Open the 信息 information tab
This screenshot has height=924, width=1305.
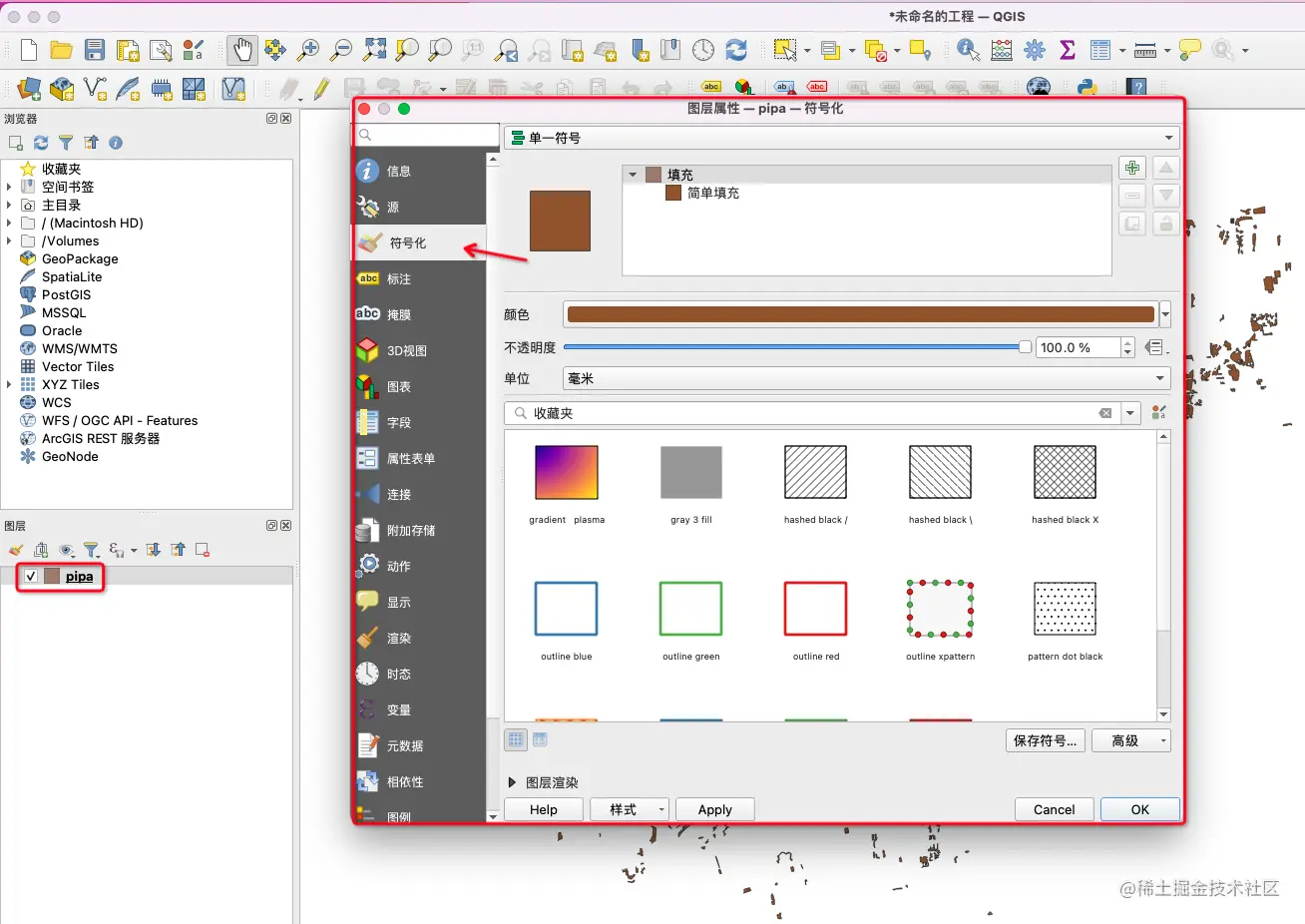tap(420, 171)
